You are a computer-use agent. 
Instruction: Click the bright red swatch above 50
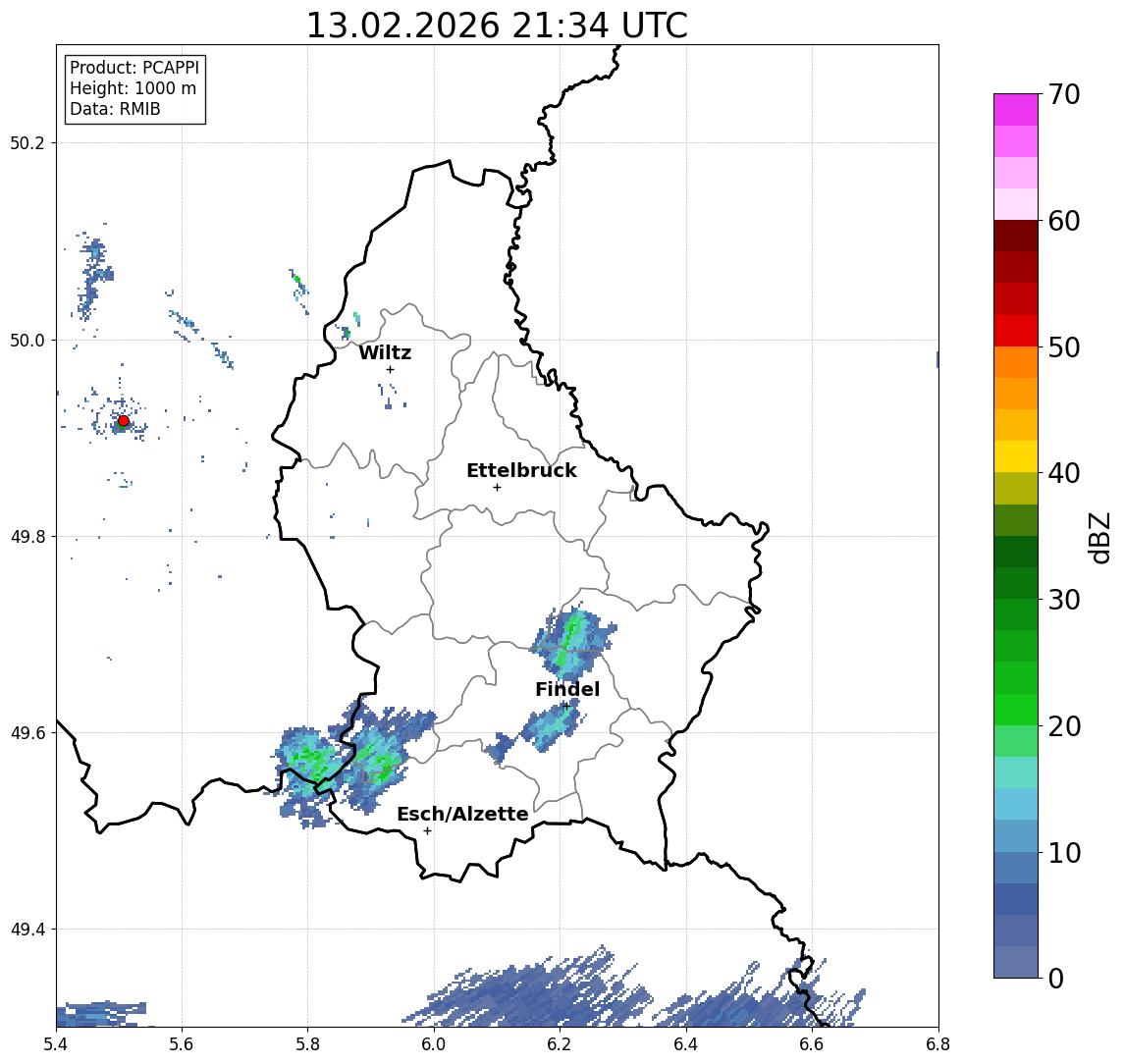(x=1016, y=331)
